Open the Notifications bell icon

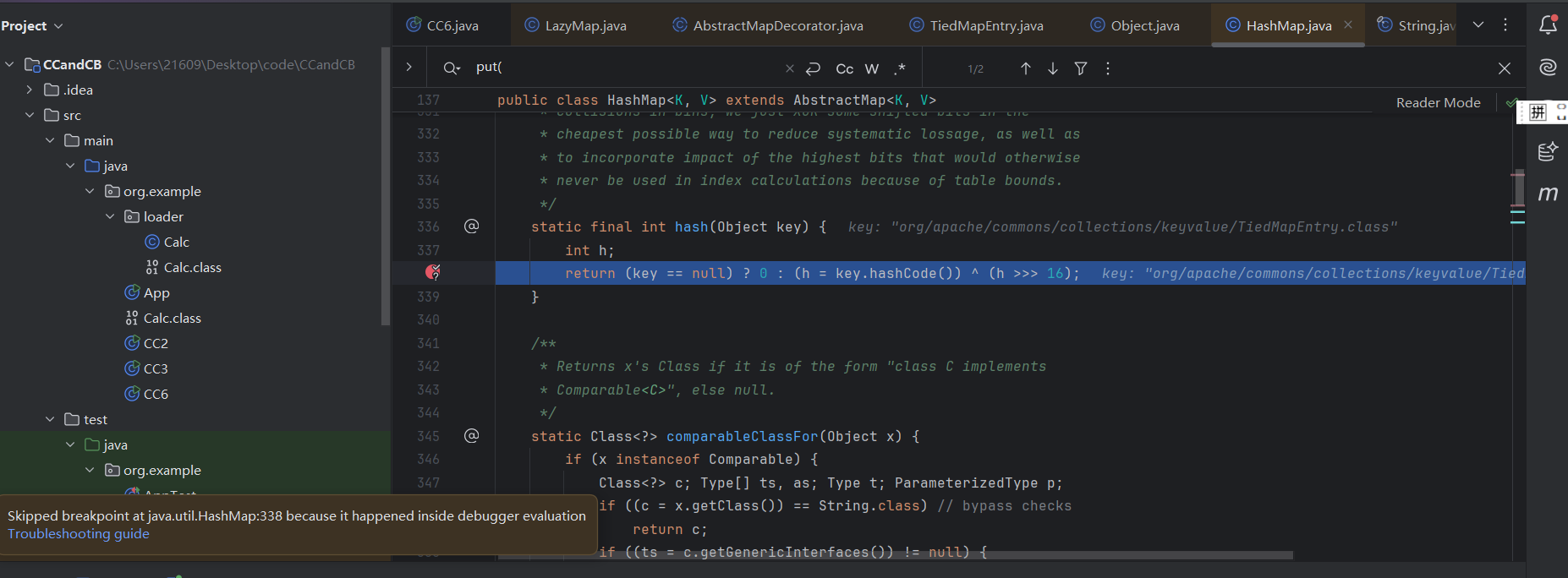[1548, 25]
